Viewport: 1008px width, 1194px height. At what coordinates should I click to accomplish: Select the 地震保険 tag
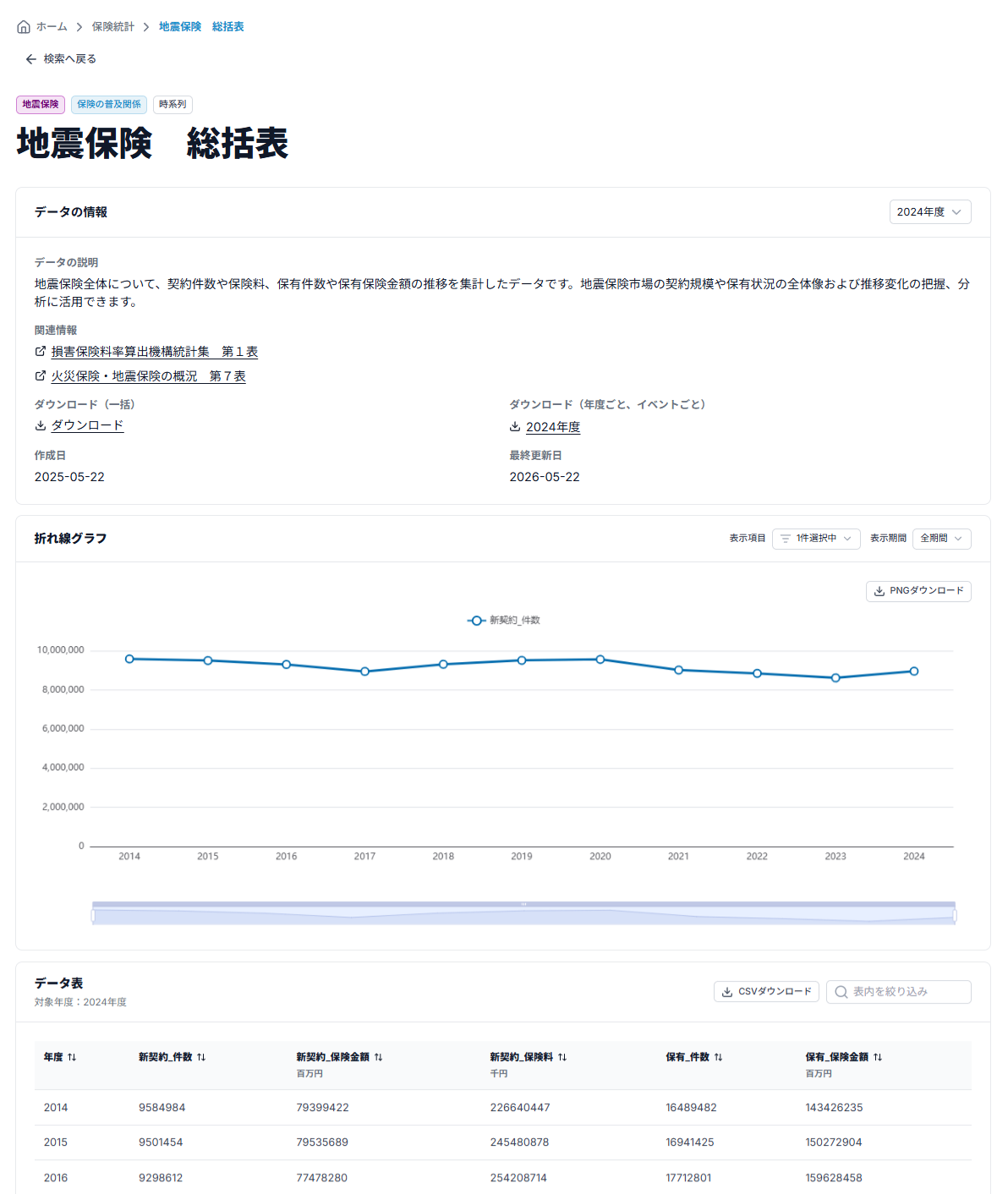[x=41, y=105]
